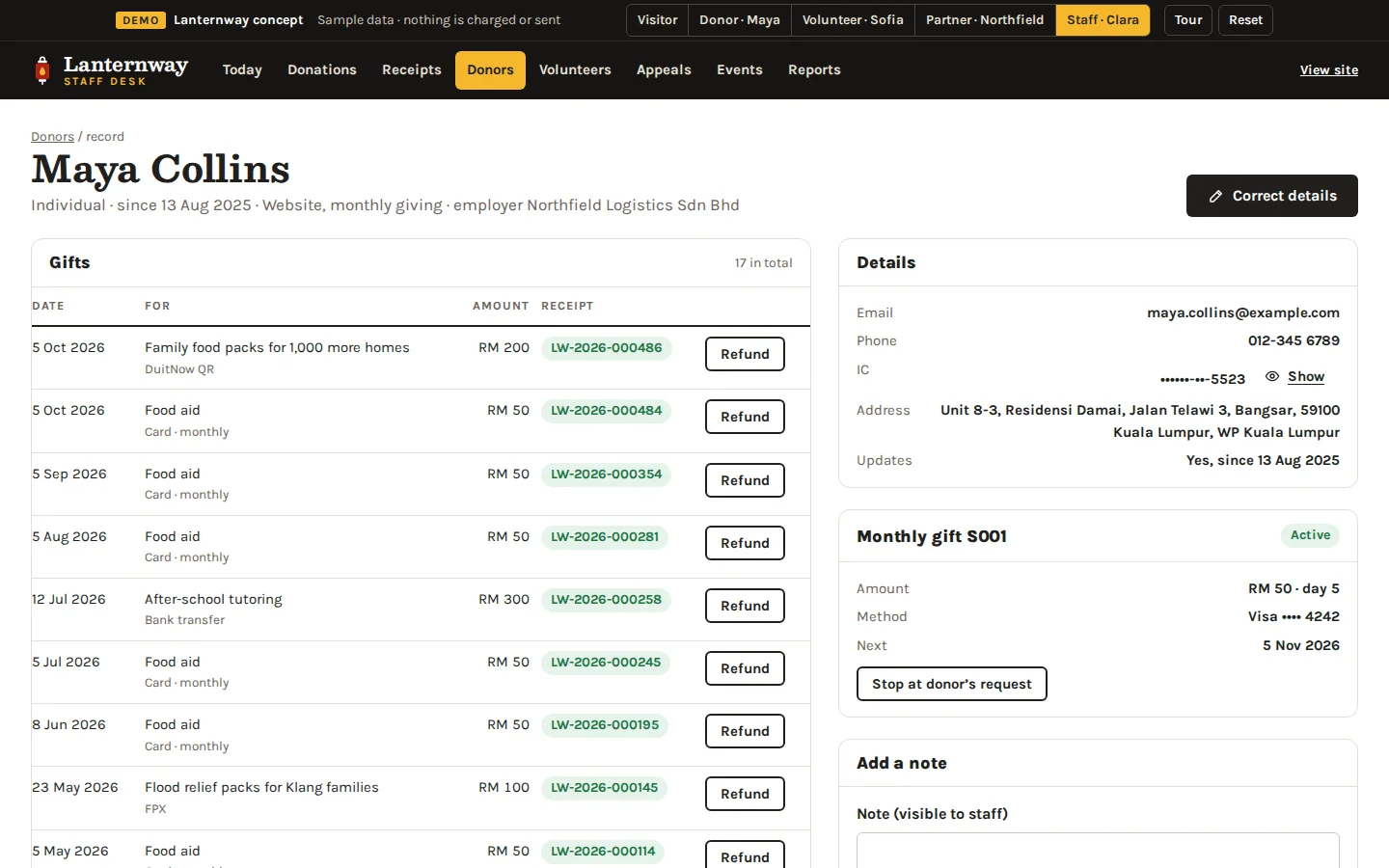Click Stop at donor's request button

coord(952,684)
